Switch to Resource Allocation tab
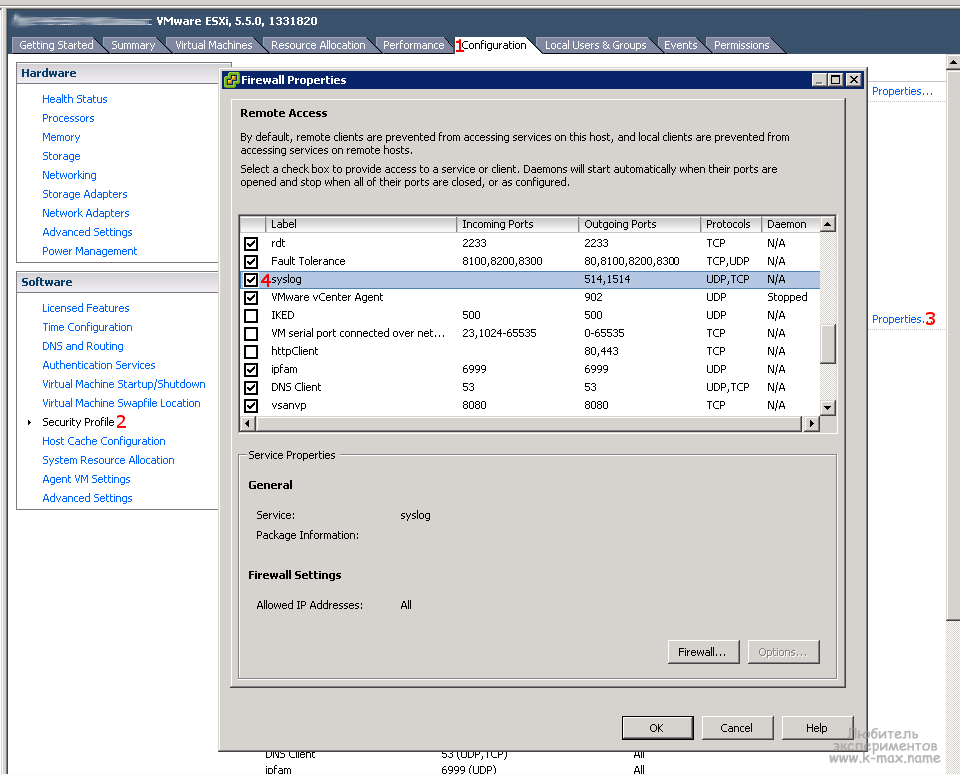Screen dimensions: 960x775 tap(318, 45)
